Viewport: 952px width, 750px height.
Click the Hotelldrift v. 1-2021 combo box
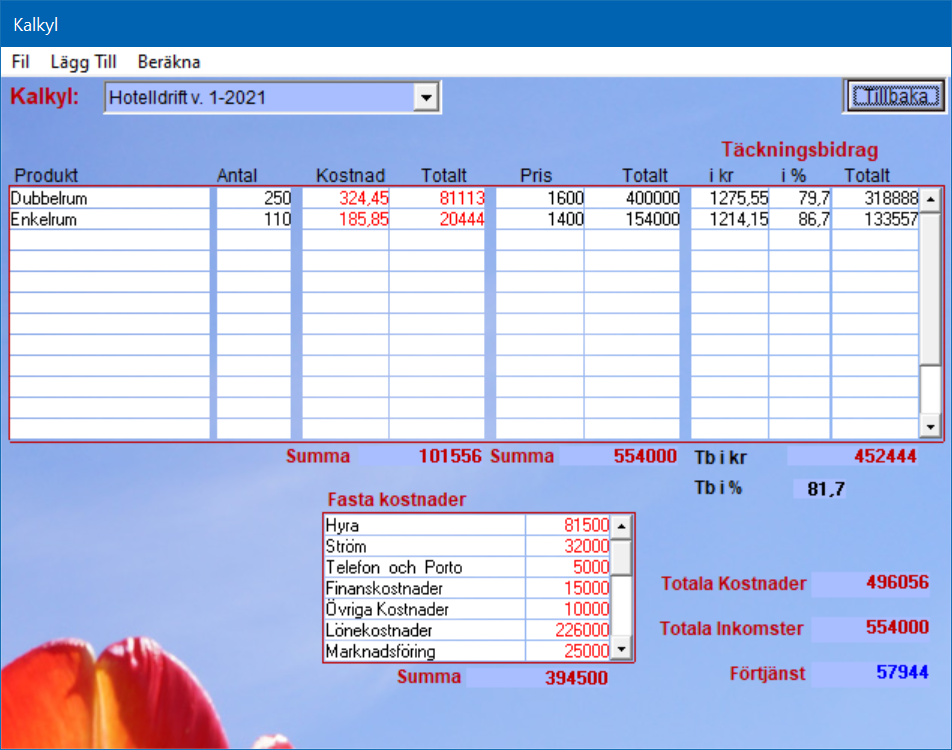[x=260, y=98]
